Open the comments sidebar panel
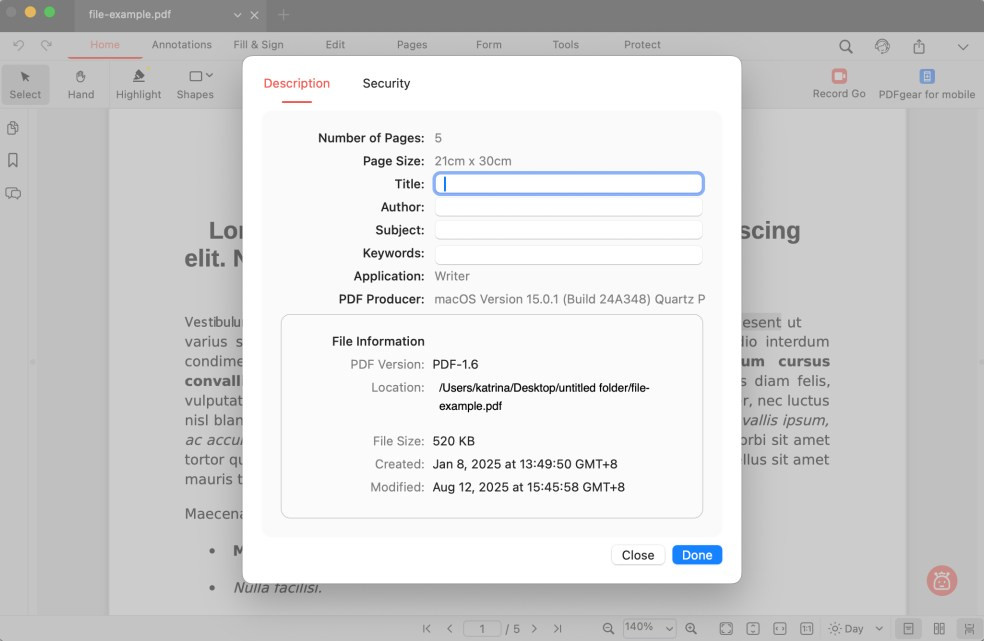The width and height of the screenshot is (984, 641). point(13,193)
